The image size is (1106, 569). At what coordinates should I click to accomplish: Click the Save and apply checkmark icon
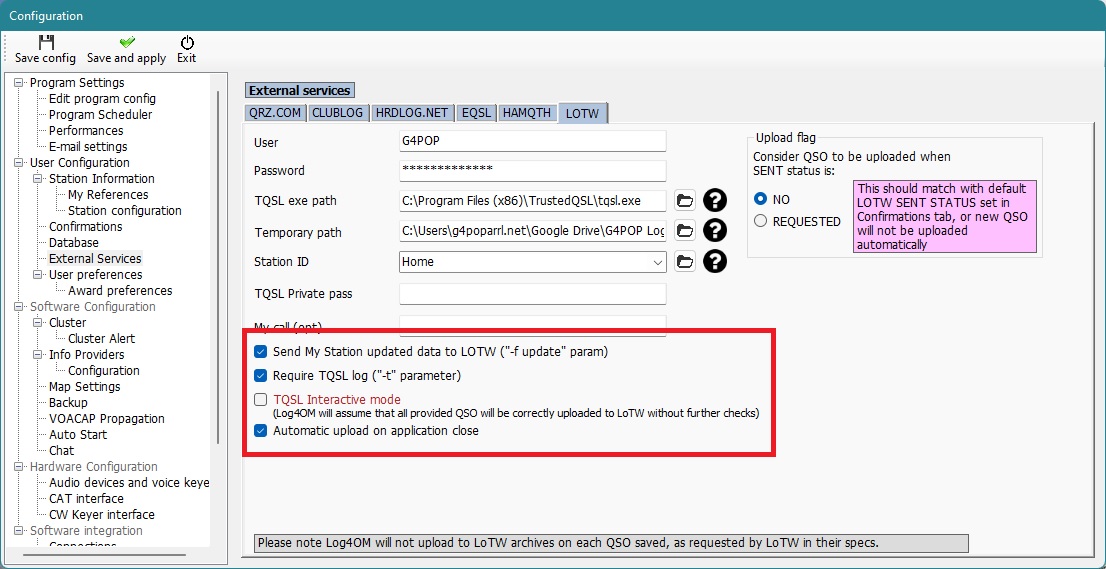click(x=127, y=42)
